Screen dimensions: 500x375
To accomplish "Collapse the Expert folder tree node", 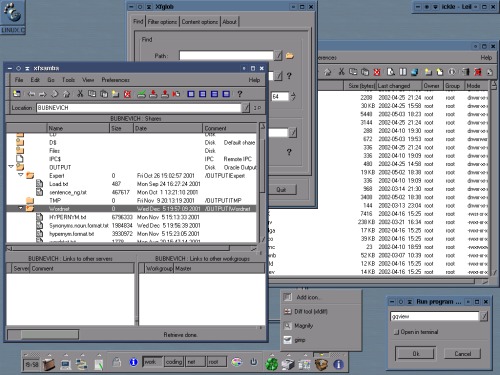I will point(21,174).
